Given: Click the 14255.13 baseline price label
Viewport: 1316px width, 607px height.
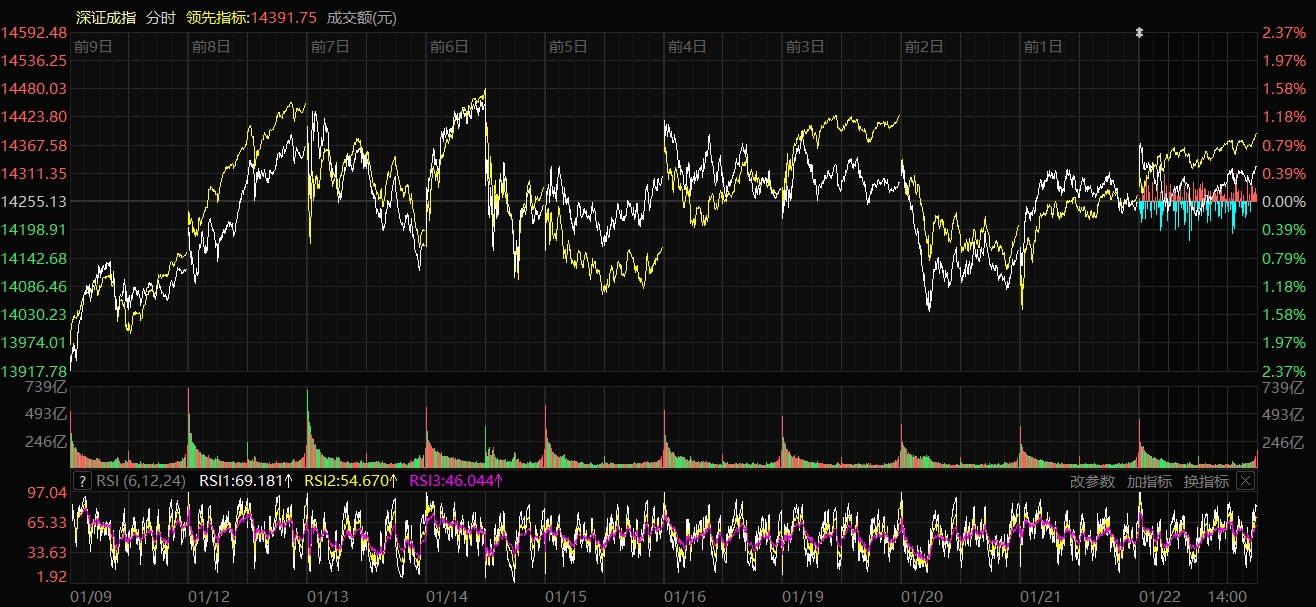Looking at the screenshot, I should (x=34, y=202).
